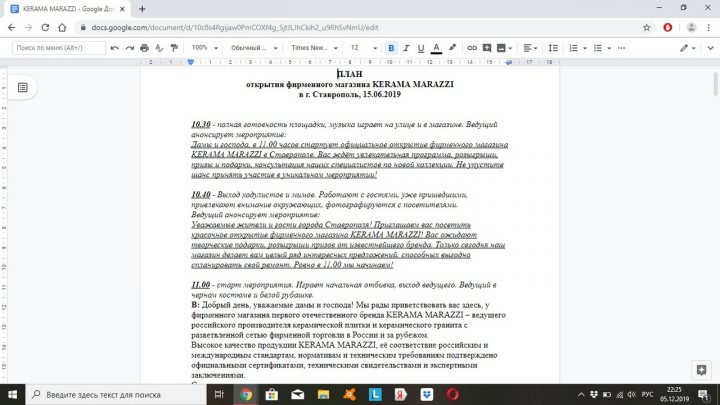Image resolution: width=720 pixels, height=405 pixels.
Task: Click the menu search field
Action: [x=59, y=48]
